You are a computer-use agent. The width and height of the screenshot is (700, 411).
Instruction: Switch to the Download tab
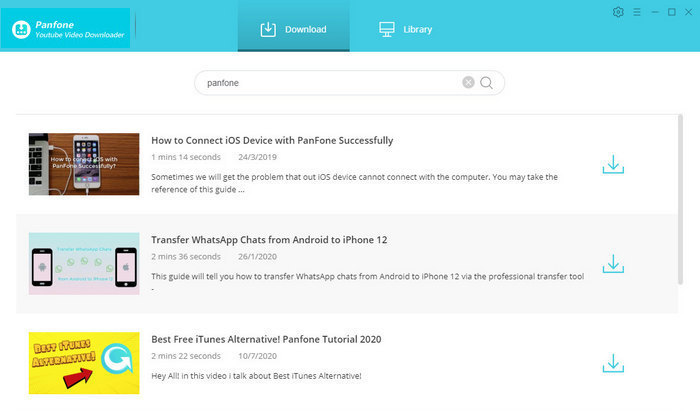293,26
